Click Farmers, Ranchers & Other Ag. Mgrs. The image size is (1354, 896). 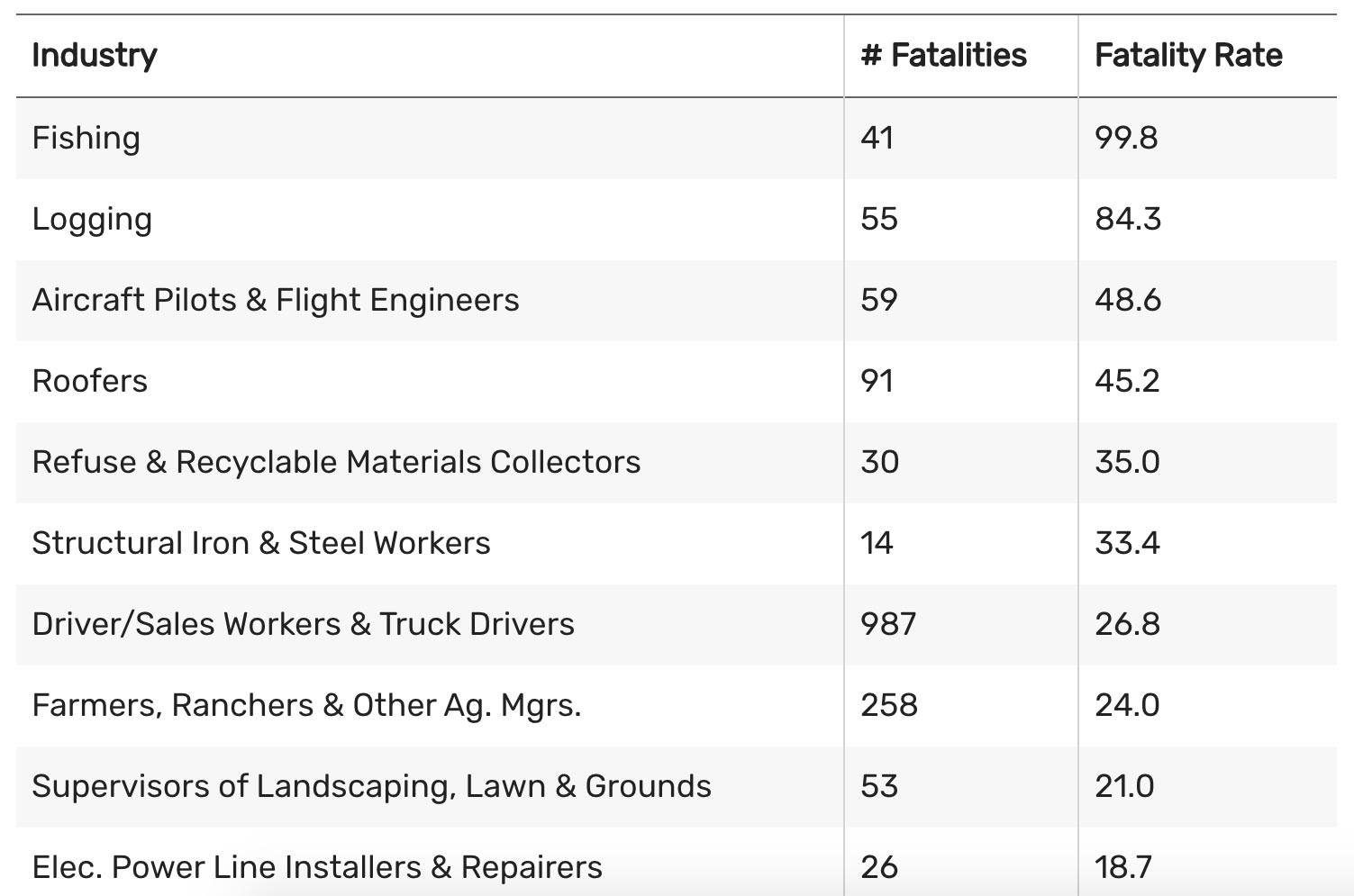click(306, 705)
